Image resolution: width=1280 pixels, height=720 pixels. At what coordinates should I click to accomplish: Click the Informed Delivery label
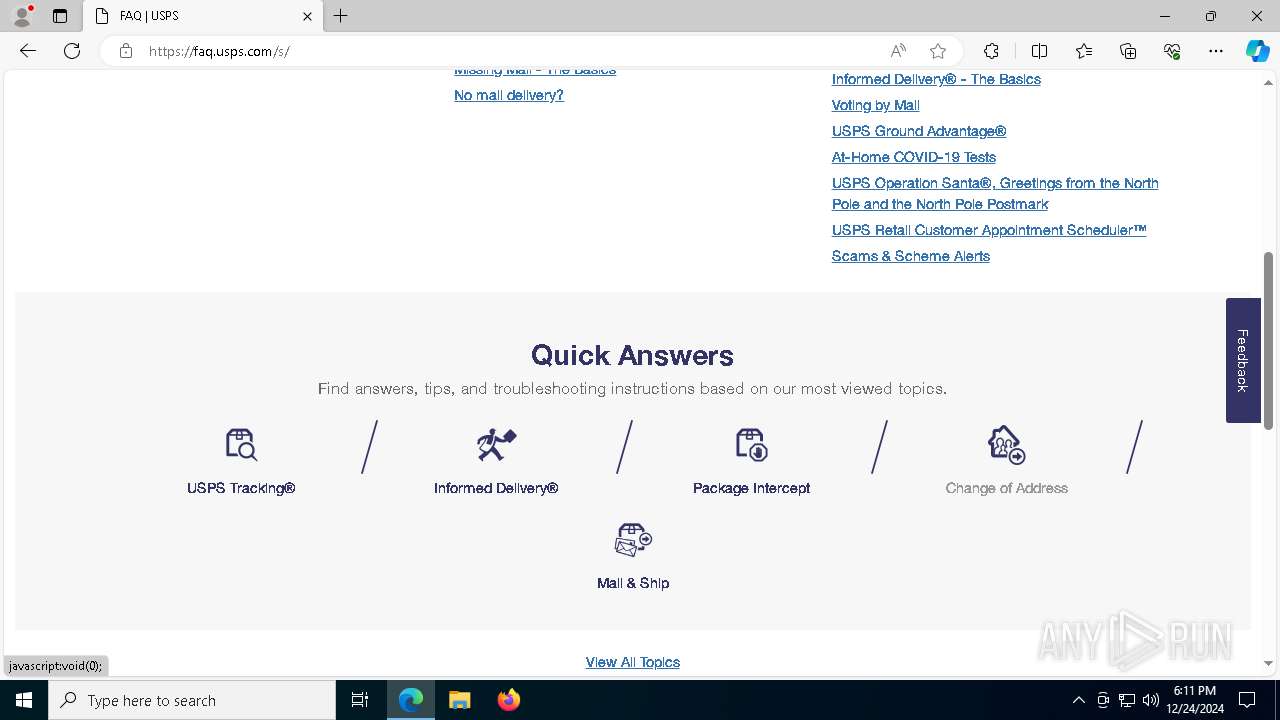(x=496, y=488)
